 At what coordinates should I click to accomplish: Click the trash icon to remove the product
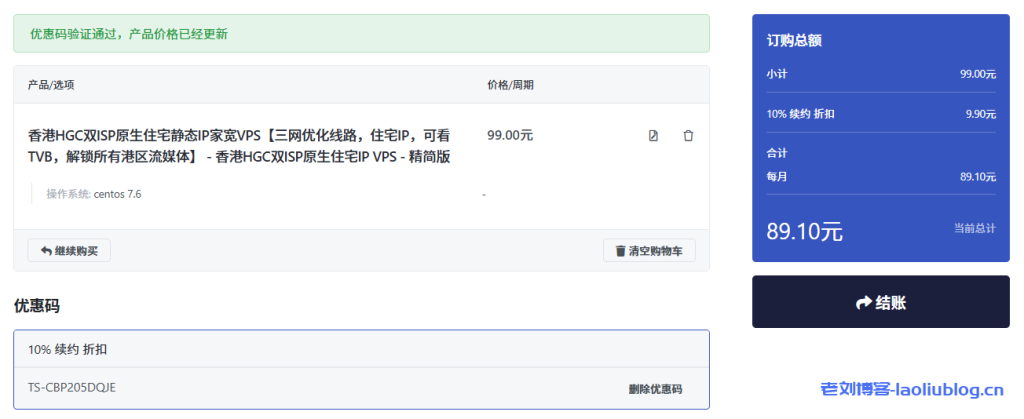688,136
